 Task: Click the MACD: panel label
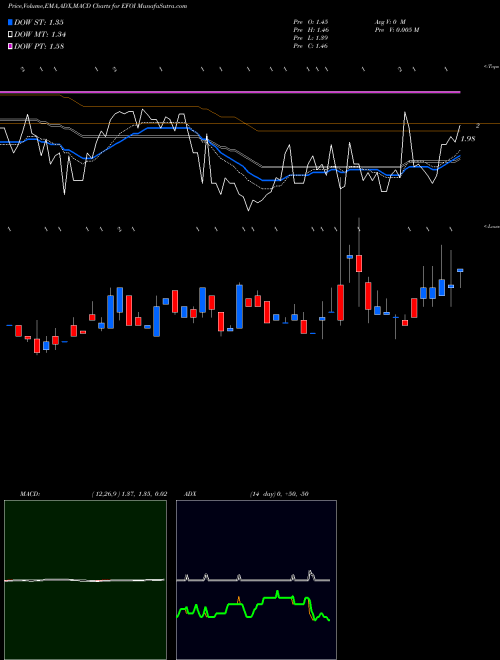(29, 494)
